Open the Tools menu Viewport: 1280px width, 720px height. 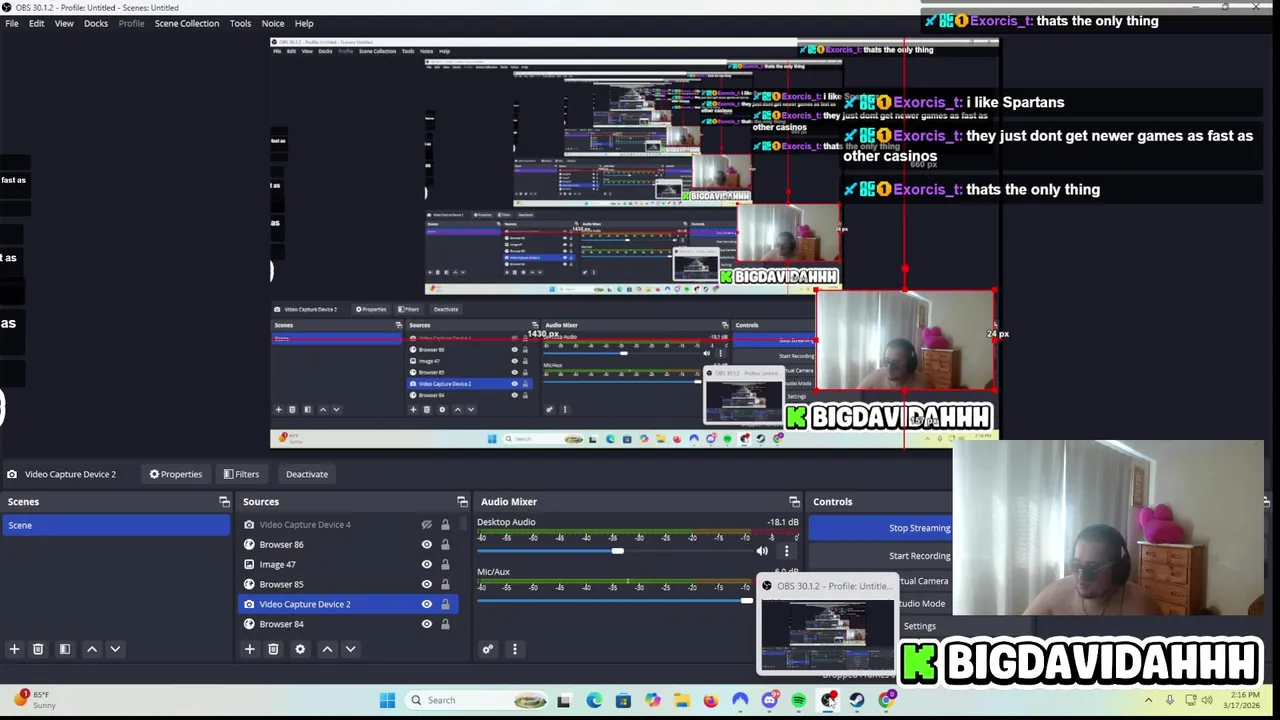point(240,23)
